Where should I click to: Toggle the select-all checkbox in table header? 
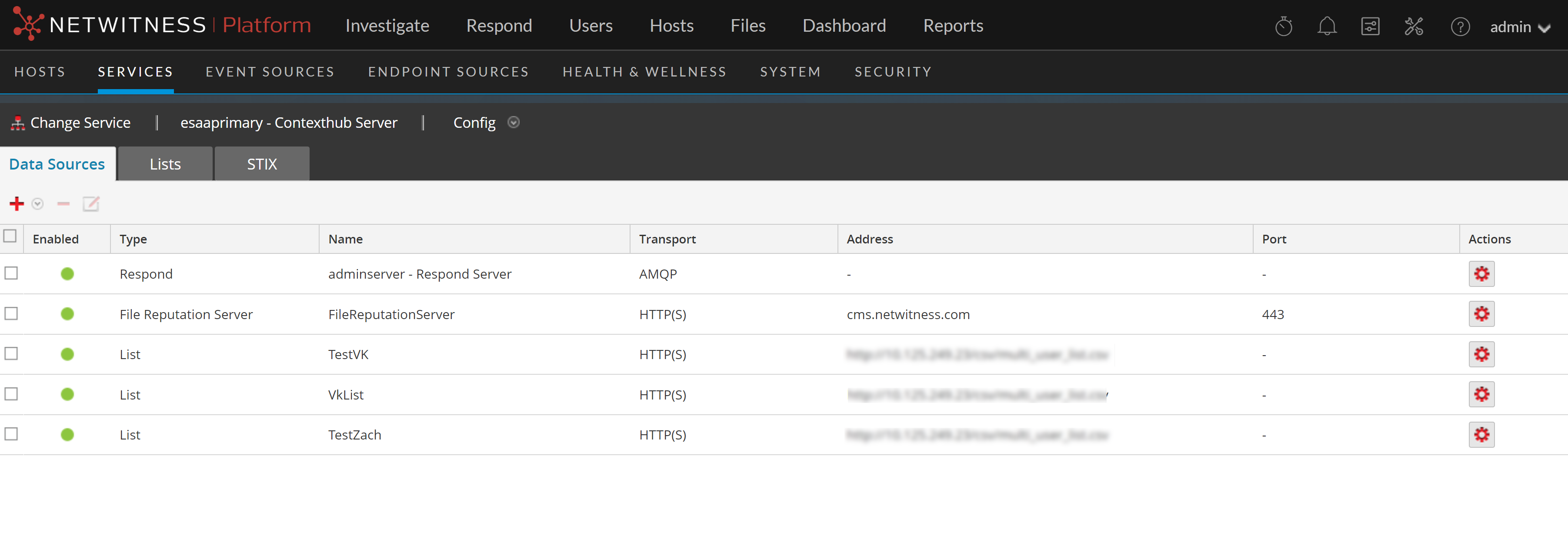coord(10,236)
